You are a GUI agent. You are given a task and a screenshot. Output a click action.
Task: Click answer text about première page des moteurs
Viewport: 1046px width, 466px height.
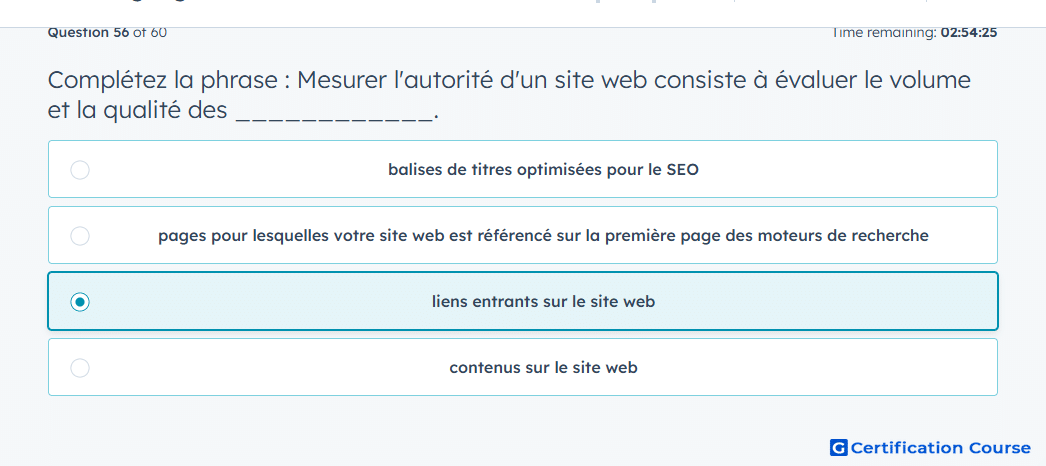pos(543,236)
